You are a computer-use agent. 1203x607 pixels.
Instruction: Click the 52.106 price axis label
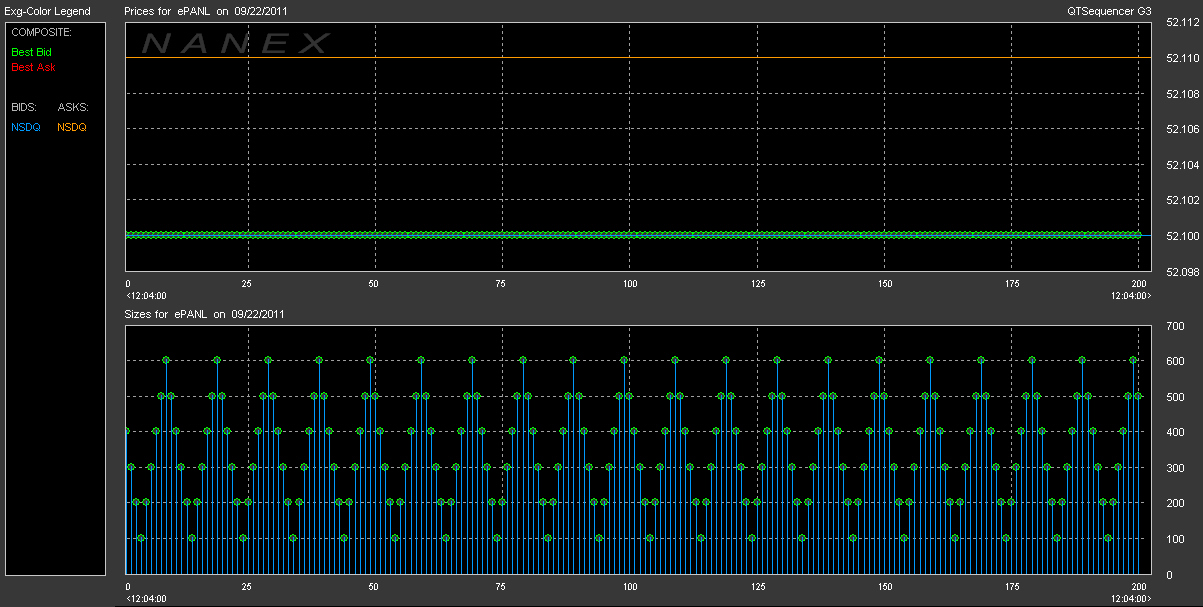pyautogui.click(x=1183, y=130)
